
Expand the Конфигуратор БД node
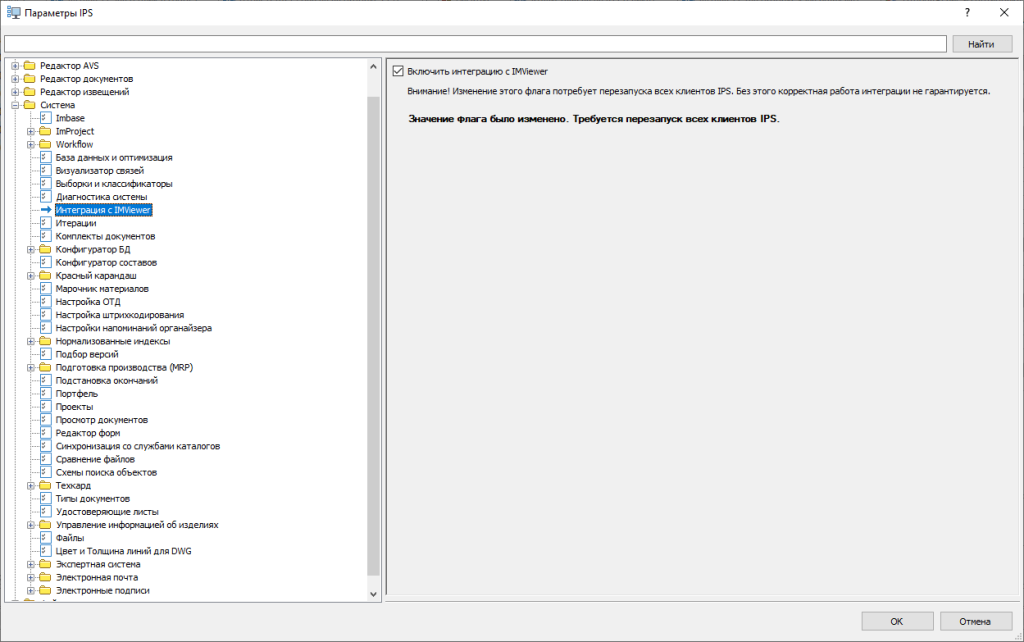click(31, 249)
